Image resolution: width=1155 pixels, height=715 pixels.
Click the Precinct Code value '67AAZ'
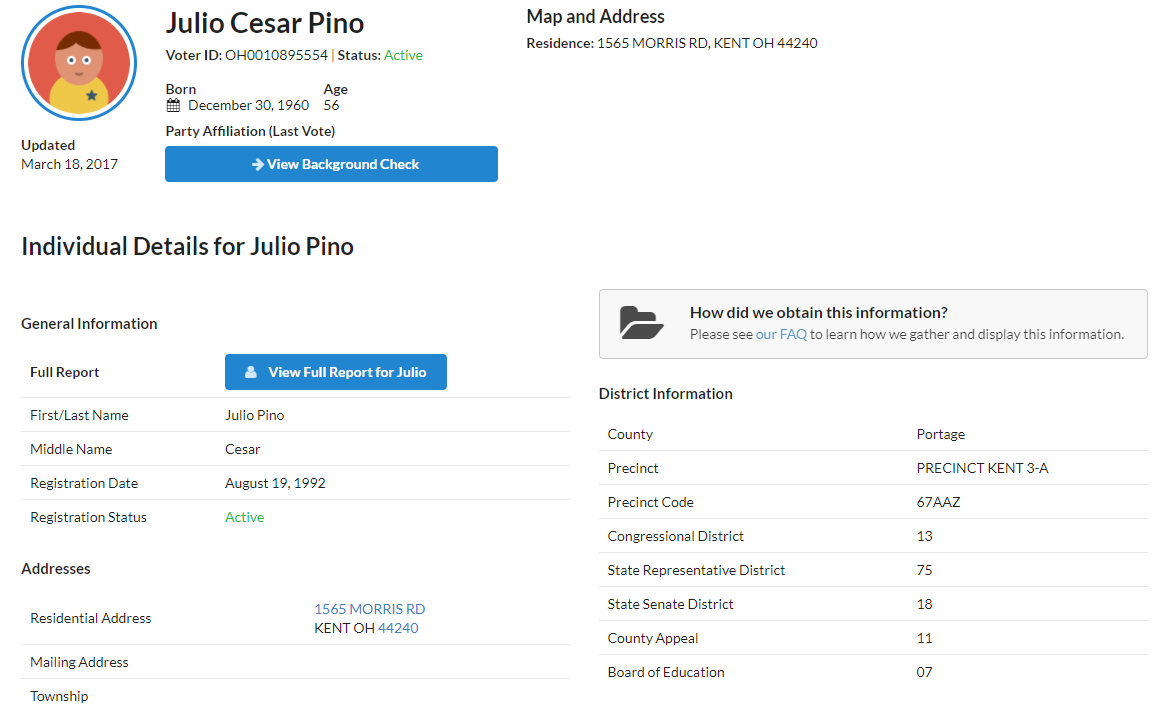point(938,502)
